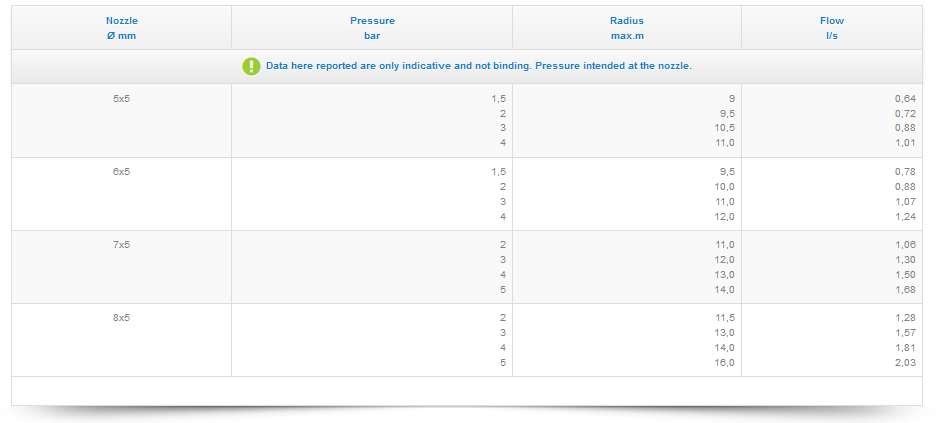944x423 pixels.
Task: Click the 2,03 flow value
Action: [x=905, y=362]
